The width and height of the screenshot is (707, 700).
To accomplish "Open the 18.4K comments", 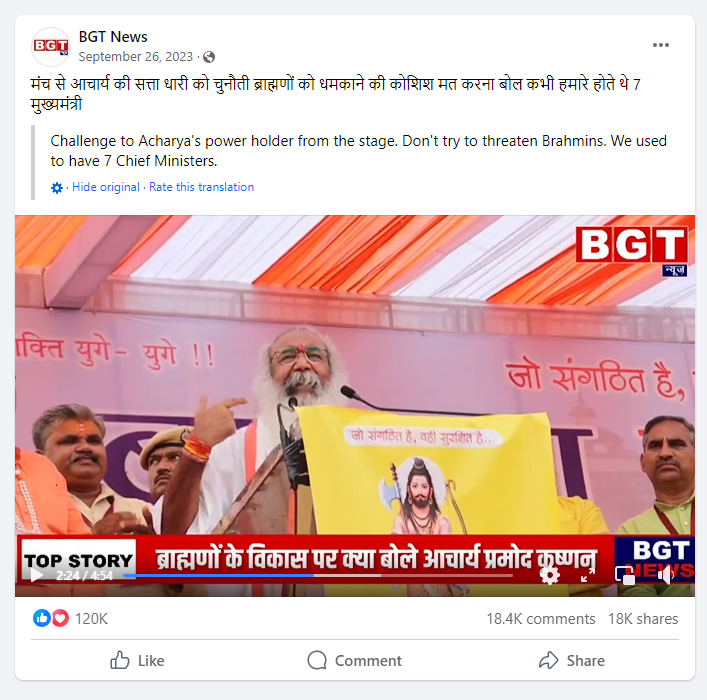I will [x=541, y=619].
